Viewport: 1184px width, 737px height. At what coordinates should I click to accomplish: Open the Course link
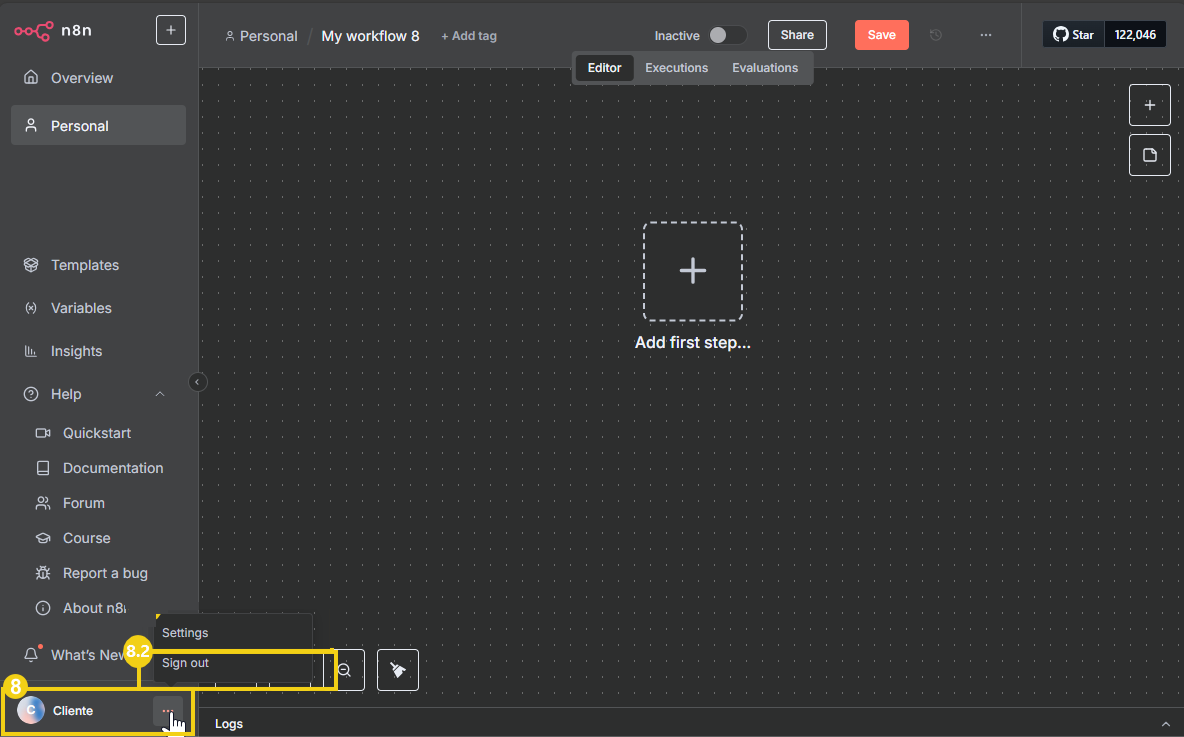click(x=86, y=538)
